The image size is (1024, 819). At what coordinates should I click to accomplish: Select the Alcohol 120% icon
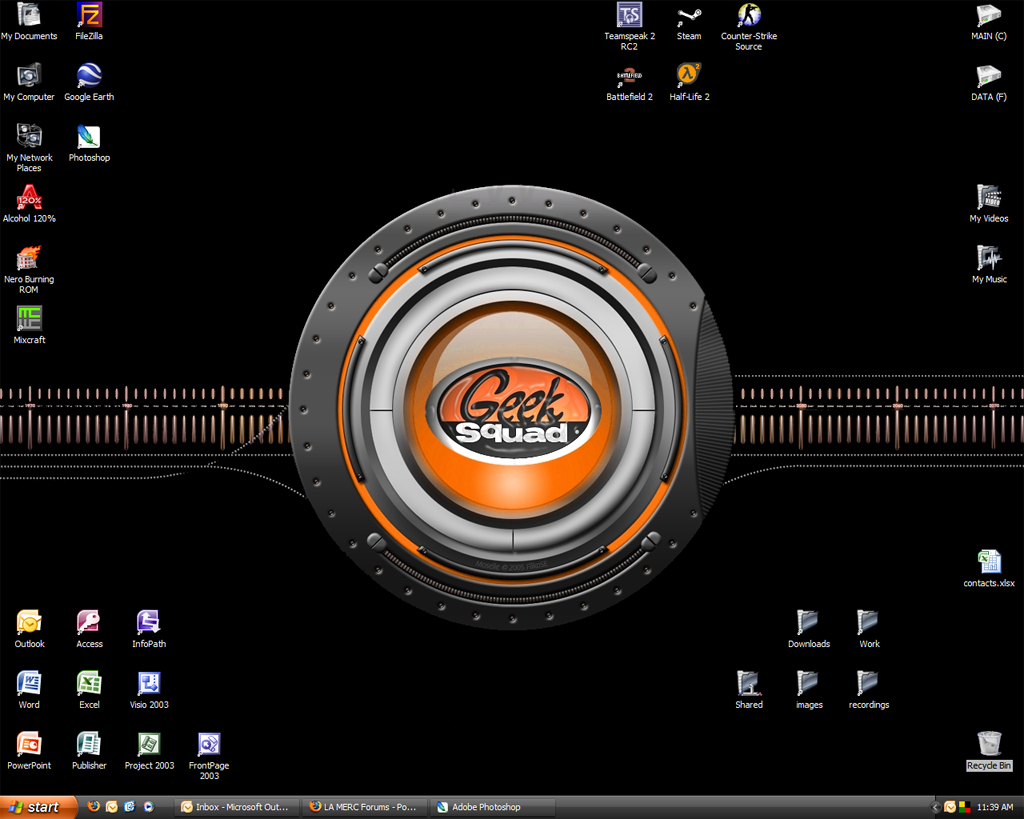tap(29, 204)
